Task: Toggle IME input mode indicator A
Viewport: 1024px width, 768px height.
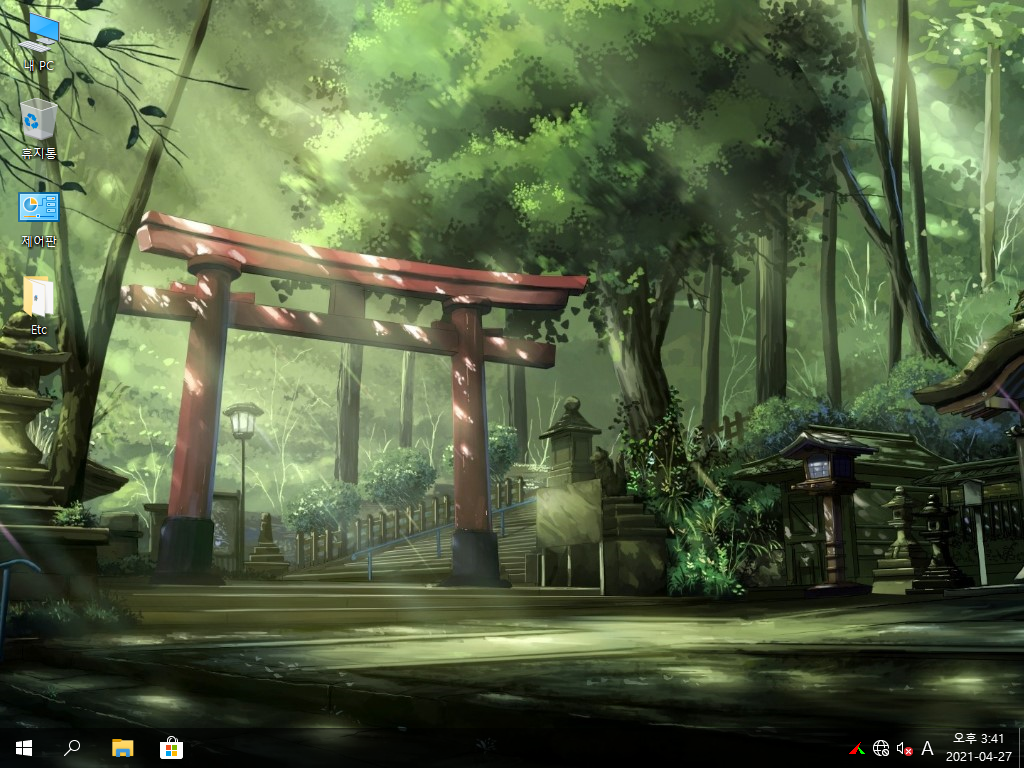Action: coord(927,748)
